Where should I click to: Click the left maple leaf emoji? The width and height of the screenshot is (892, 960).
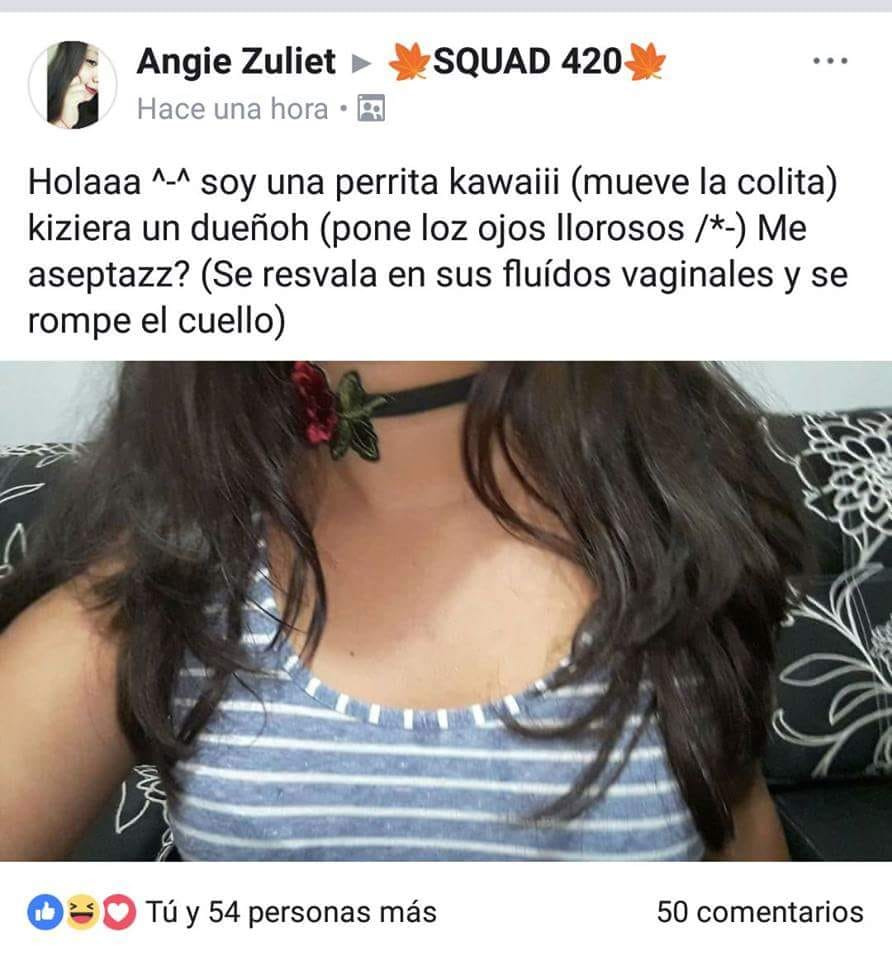pos(409,61)
